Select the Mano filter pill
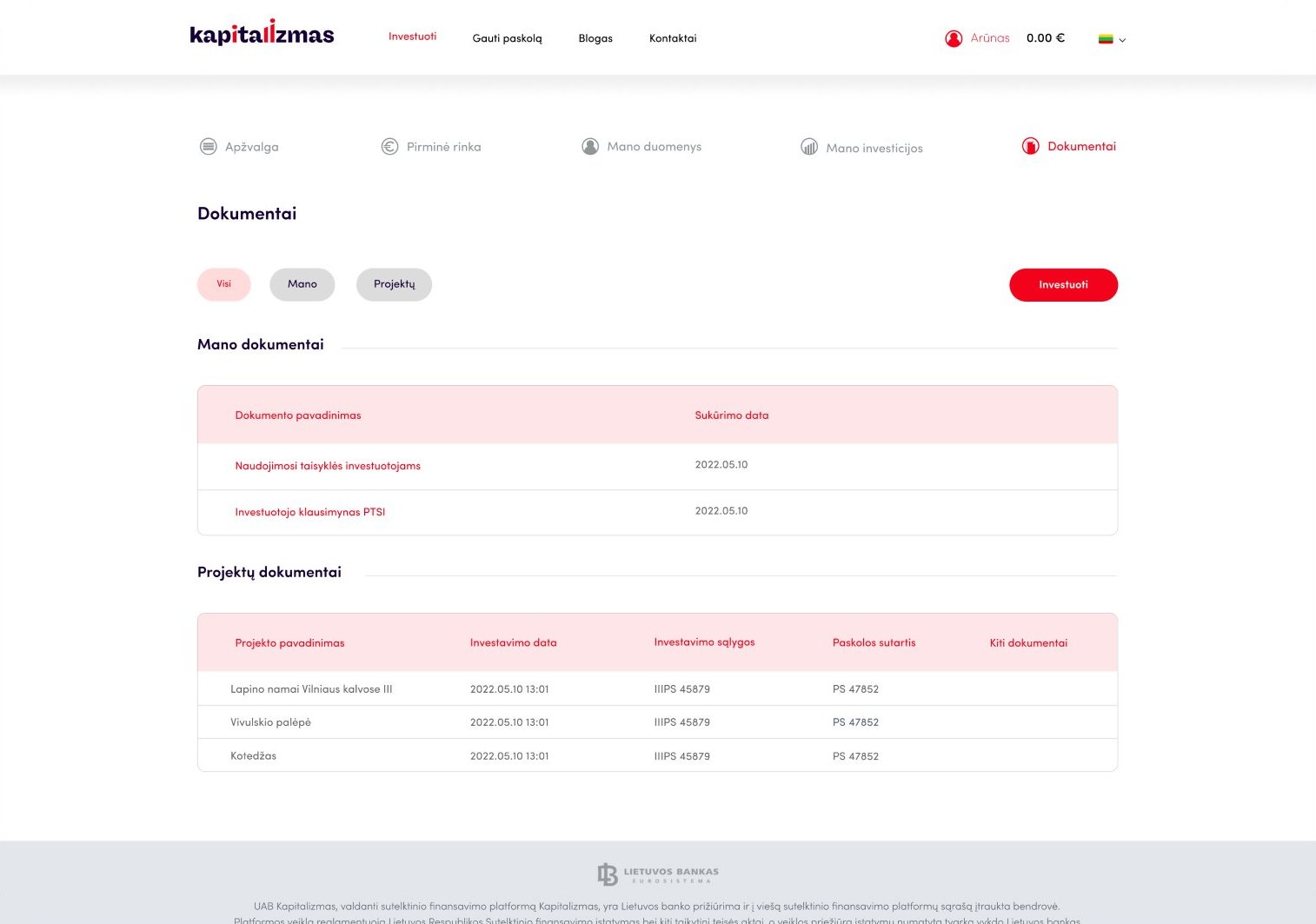 tap(302, 284)
